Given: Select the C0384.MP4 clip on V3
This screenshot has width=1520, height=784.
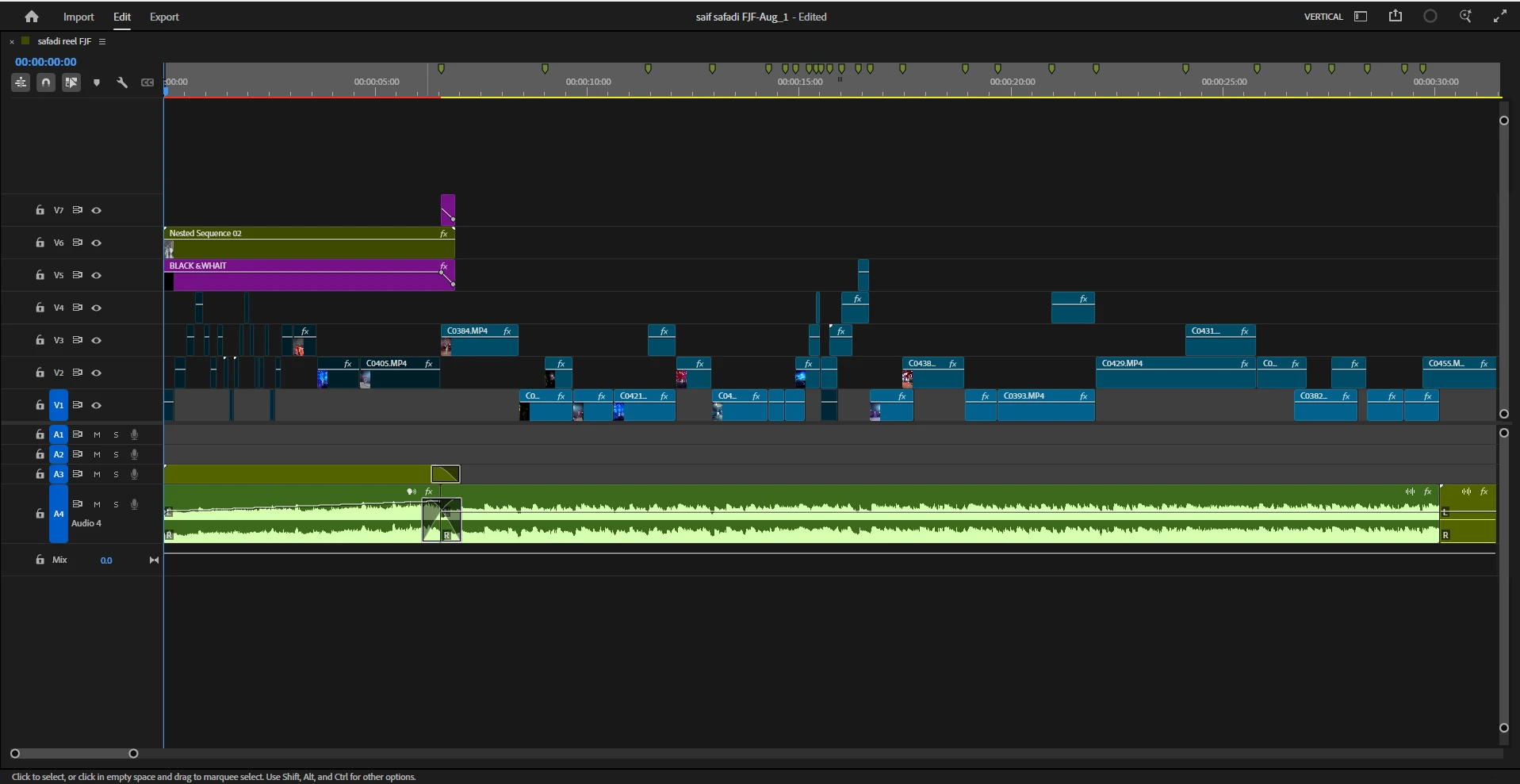Looking at the screenshot, I should tap(480, 340).
